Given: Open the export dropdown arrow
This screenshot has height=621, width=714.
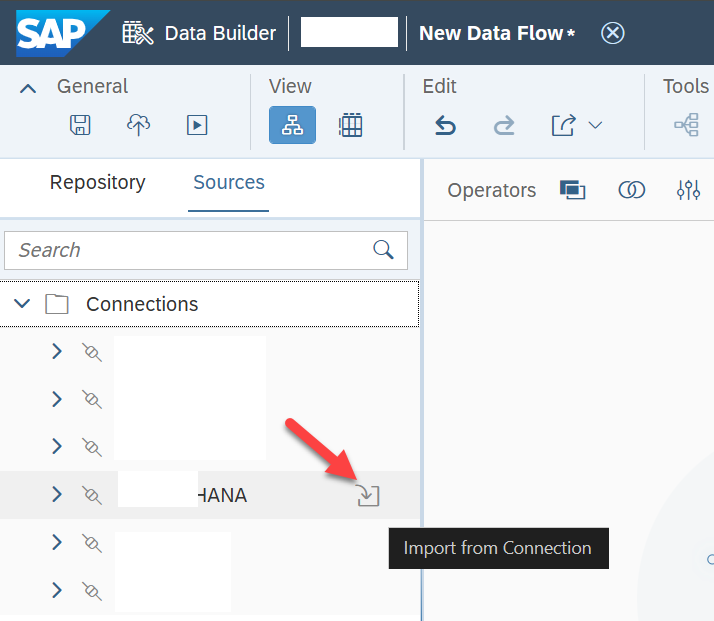Looking at the screenshot, I should point(595,125).
